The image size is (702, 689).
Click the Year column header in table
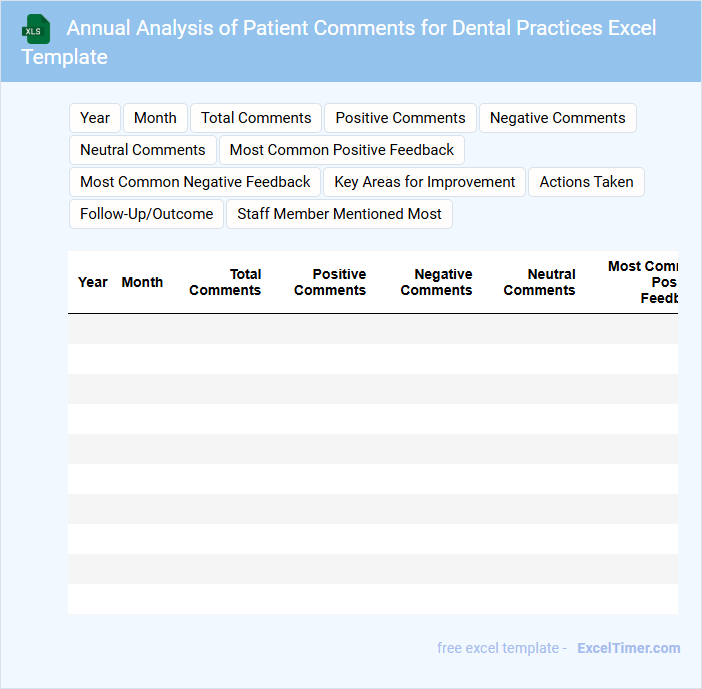point(93,282)
